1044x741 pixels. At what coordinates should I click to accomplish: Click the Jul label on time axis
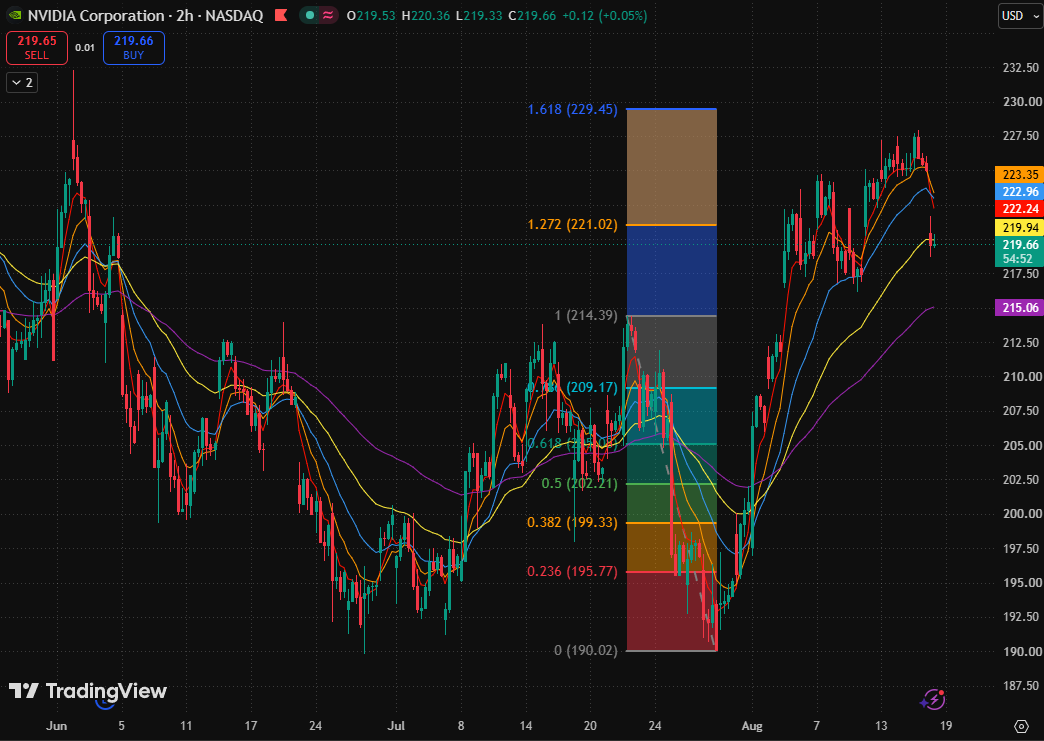396,726
